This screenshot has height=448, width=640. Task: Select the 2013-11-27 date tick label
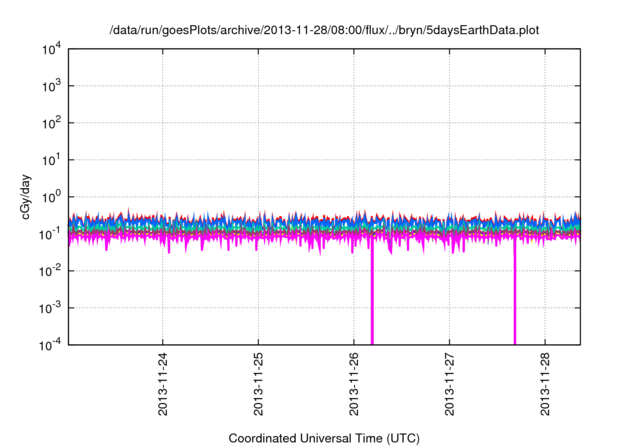click(449, 385)
